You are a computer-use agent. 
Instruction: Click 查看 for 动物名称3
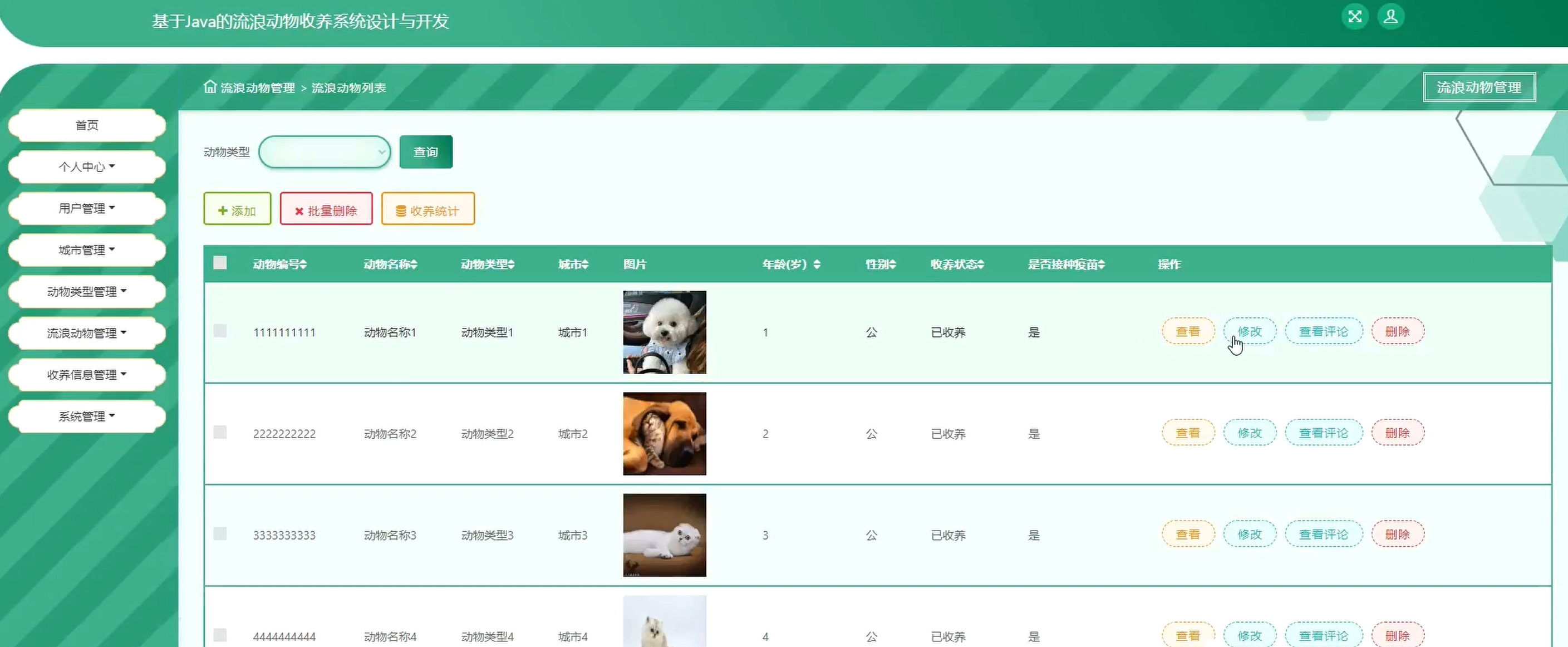(x=1188, y=534)
